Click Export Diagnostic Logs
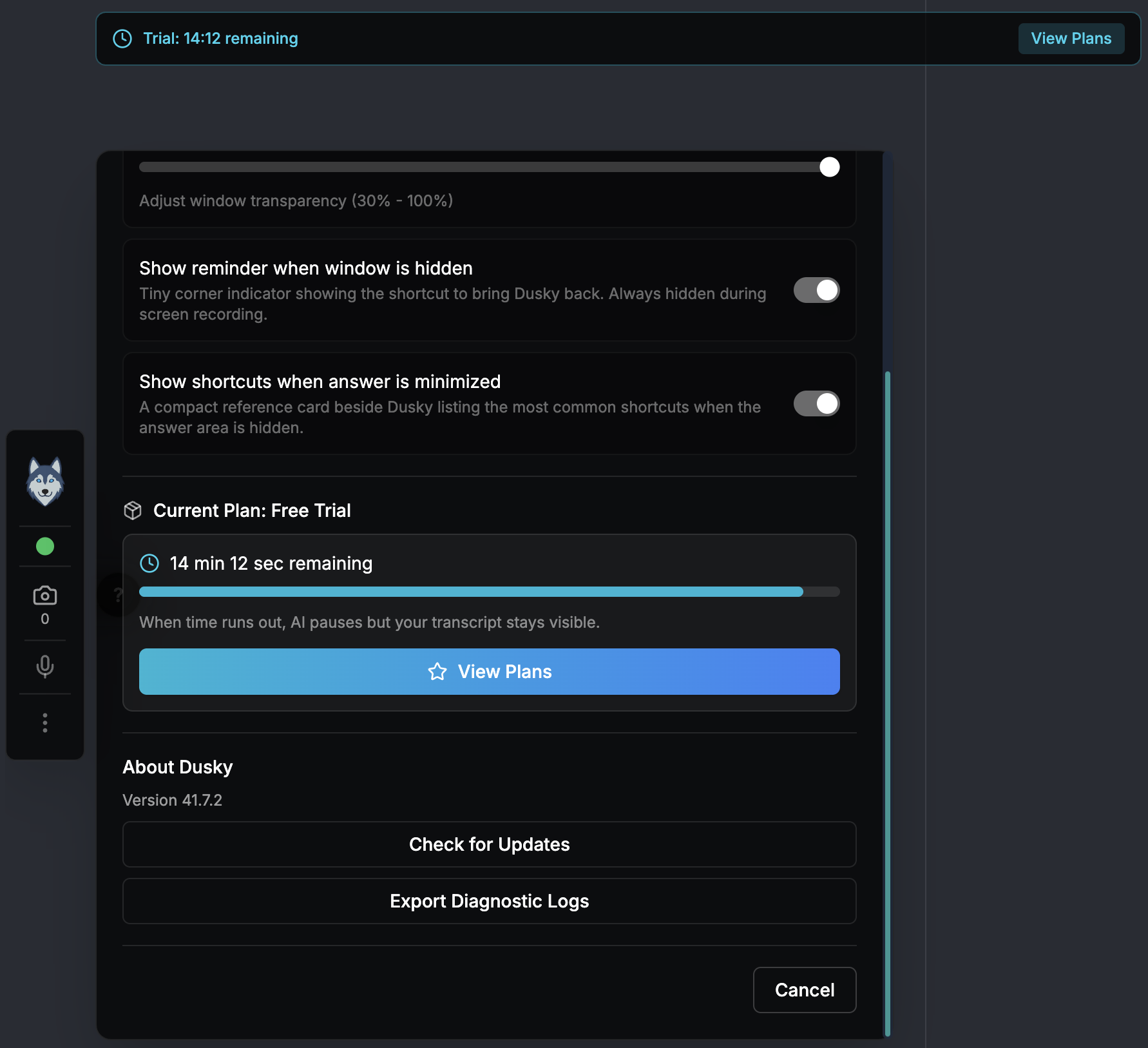This screenshot has width=1148, height=1048. 490,901
